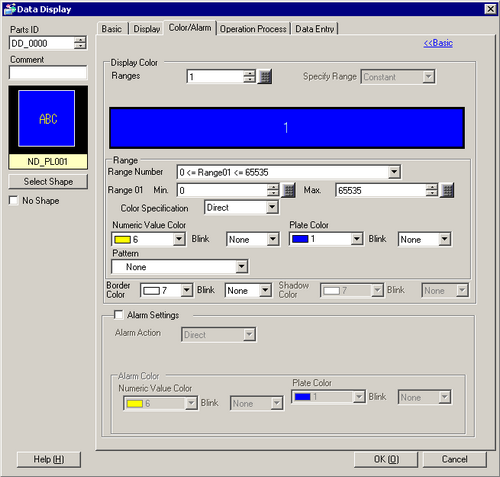The width and height of the screenshot is (500, 477).
Task: Click the Comment text field
Action: tap(48, 73)
